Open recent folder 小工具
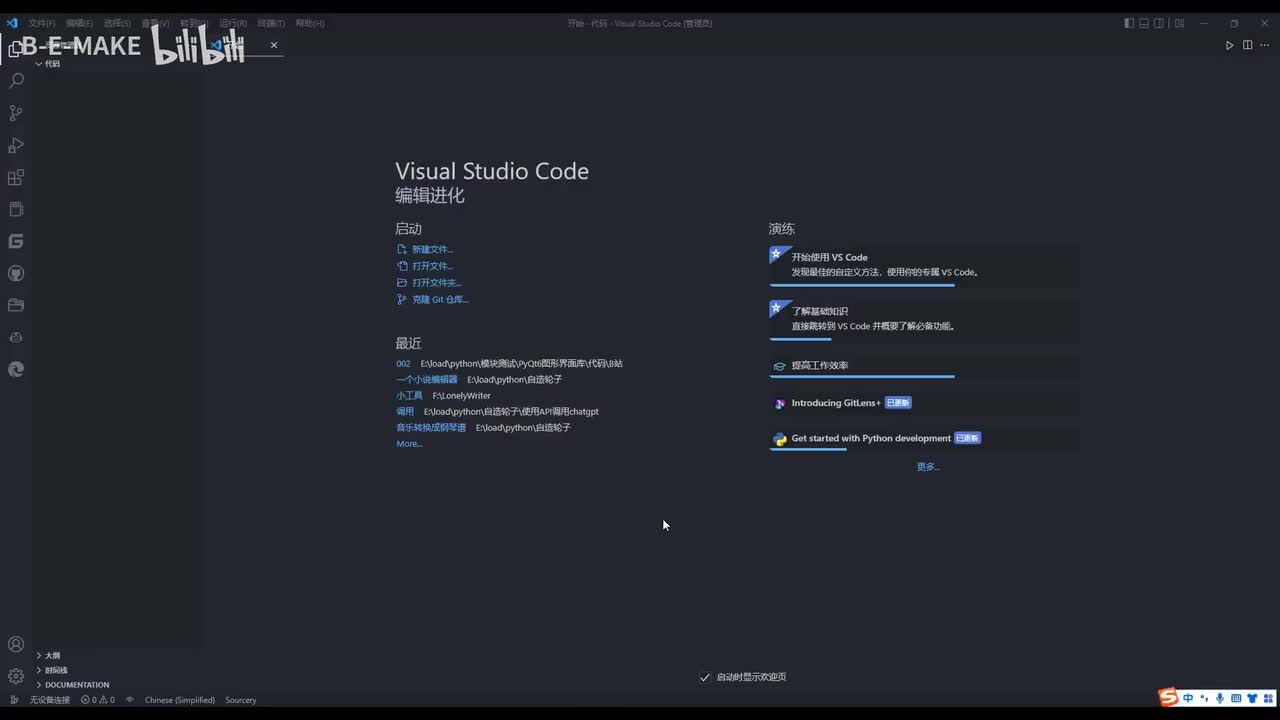 point(409,396)
